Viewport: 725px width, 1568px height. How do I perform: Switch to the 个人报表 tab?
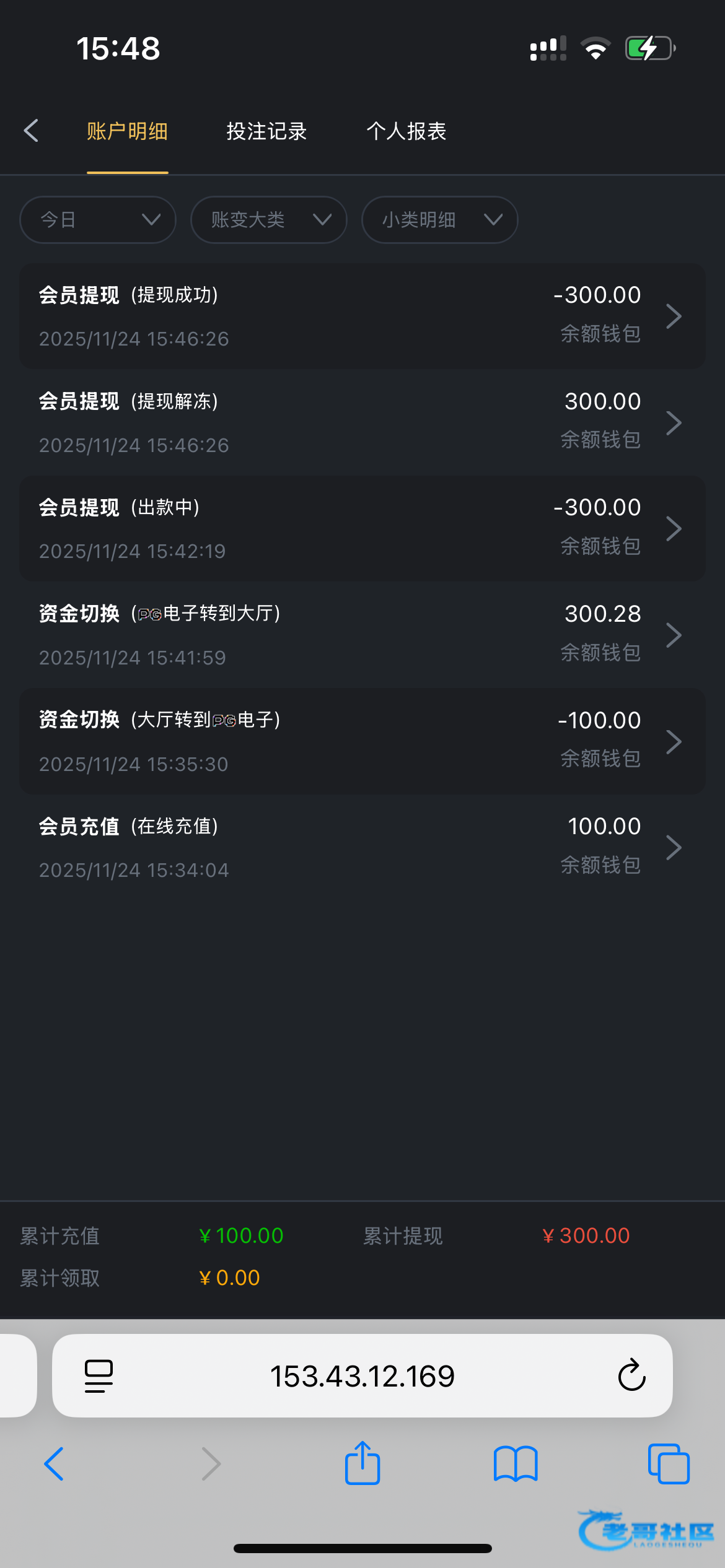pos(406,131)
